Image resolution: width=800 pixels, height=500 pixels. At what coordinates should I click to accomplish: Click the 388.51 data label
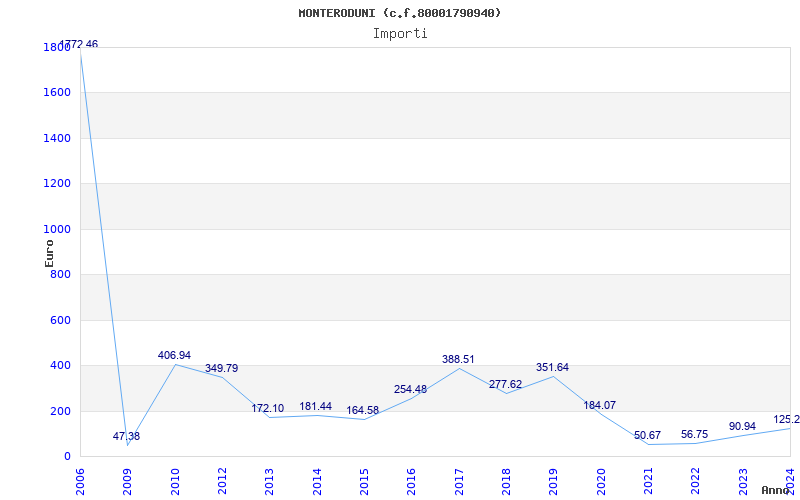pos(458,359)
